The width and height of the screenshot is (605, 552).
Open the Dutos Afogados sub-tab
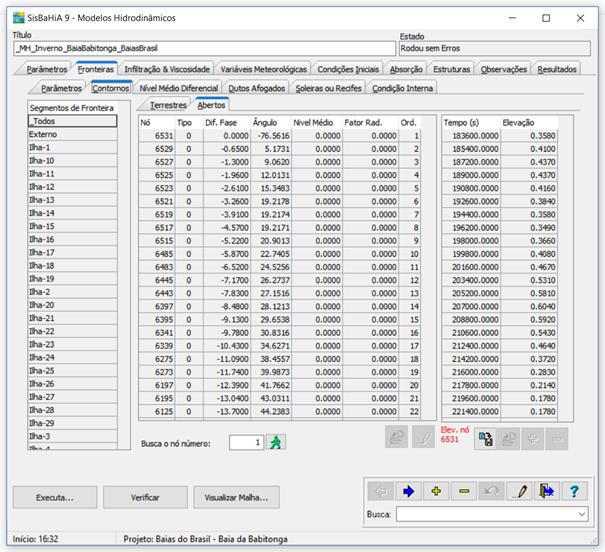[257, 88]
